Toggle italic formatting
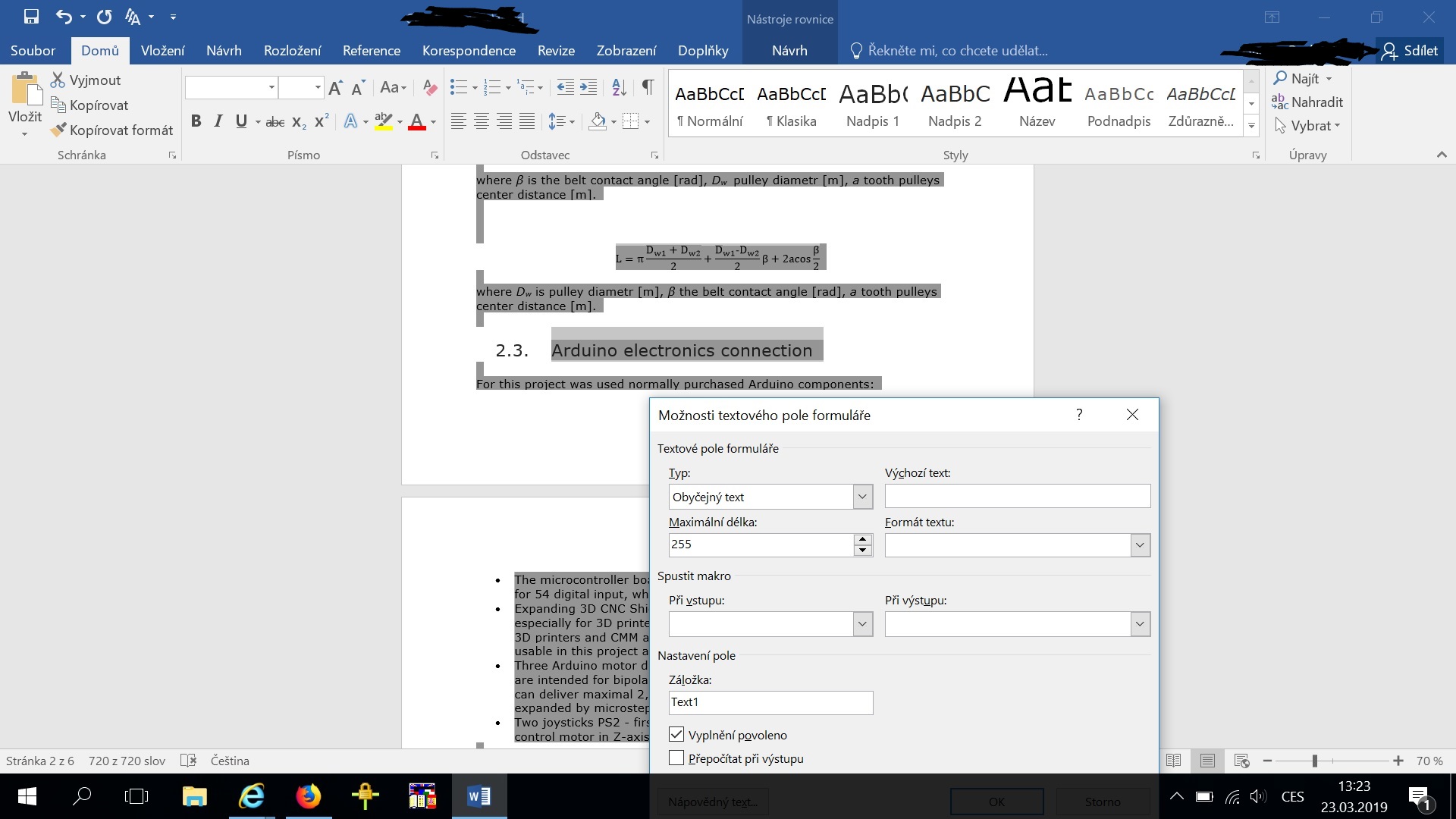The image size is (1456, 819). coord(218,121)
